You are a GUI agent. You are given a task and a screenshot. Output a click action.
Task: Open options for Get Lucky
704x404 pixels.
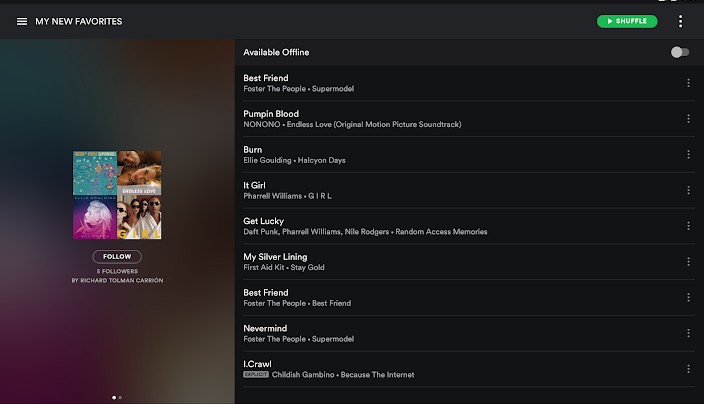coord(688,226)
